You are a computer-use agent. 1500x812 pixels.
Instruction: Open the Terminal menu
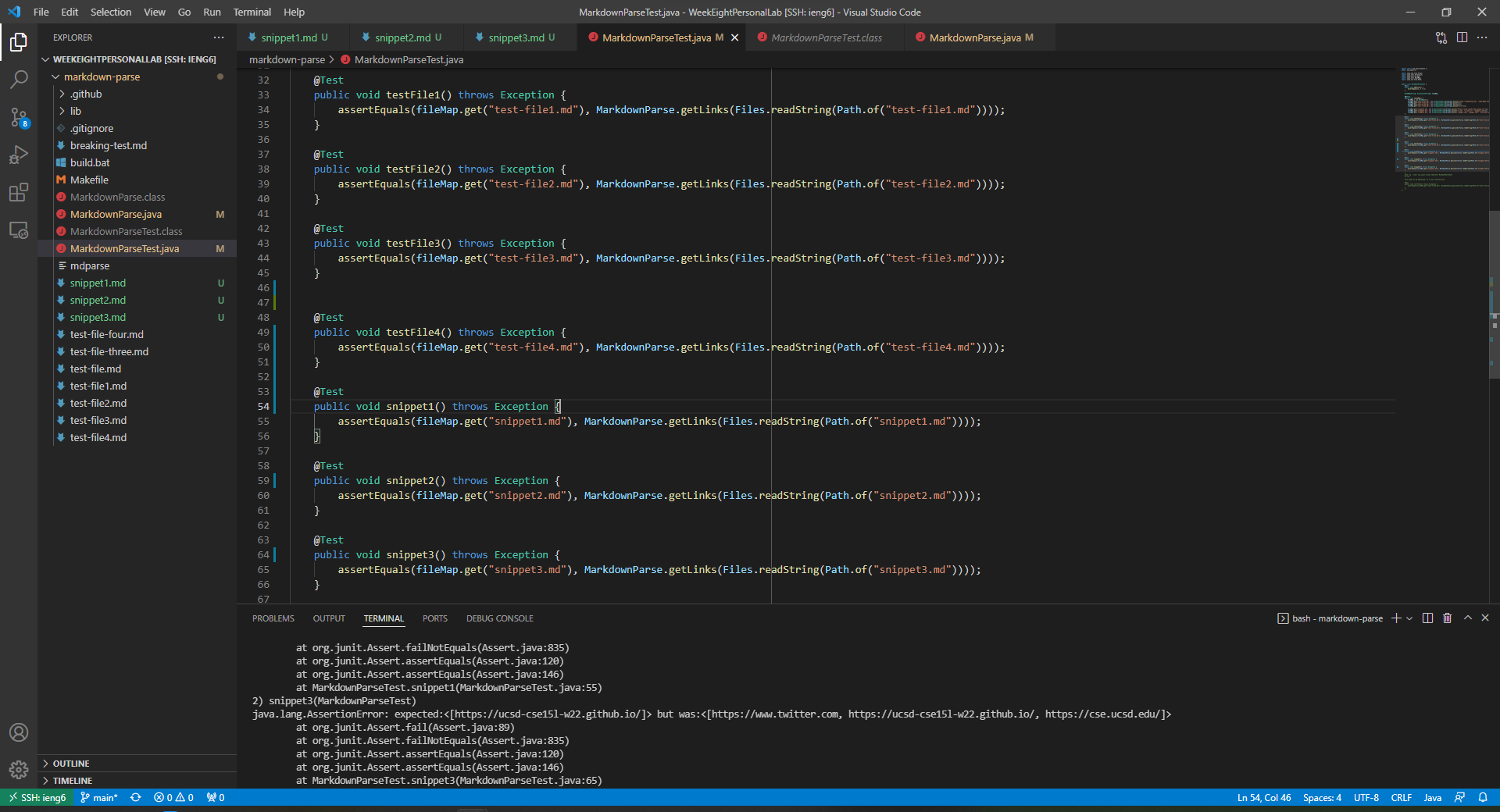(252, 12)
